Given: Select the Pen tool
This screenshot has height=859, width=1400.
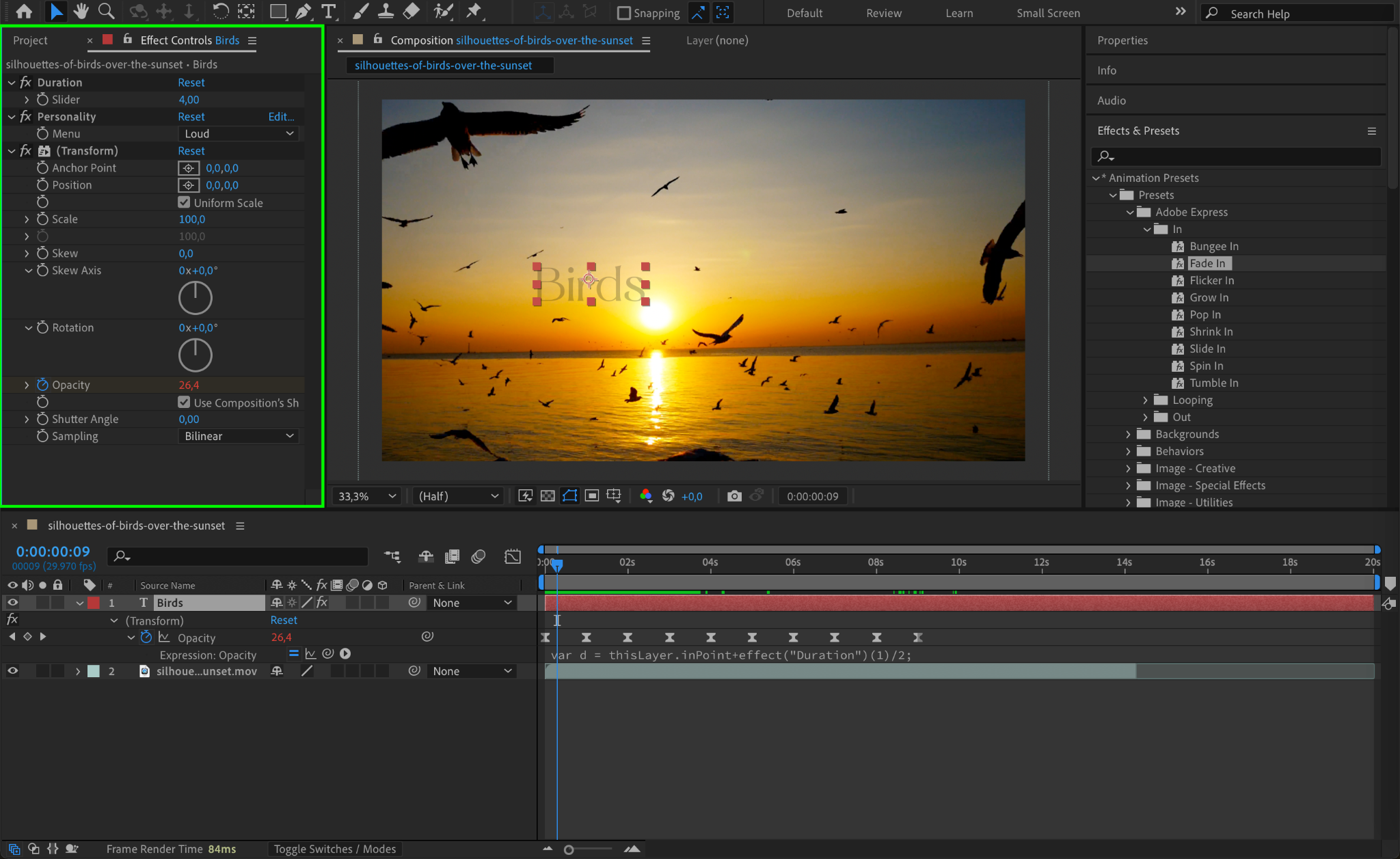Looking at the screenshot, I should [303, 11].
